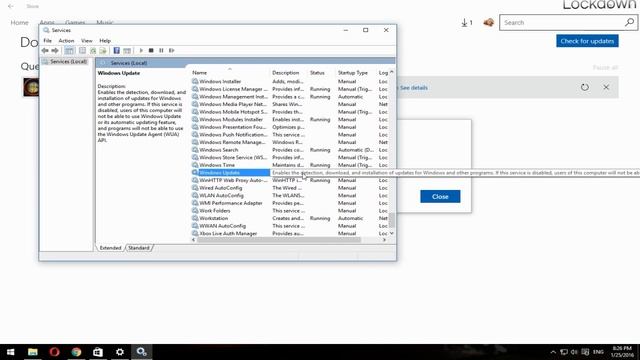Click the Refresh icon in Services toolbar

pyautogui.click(x=93, y=51)
